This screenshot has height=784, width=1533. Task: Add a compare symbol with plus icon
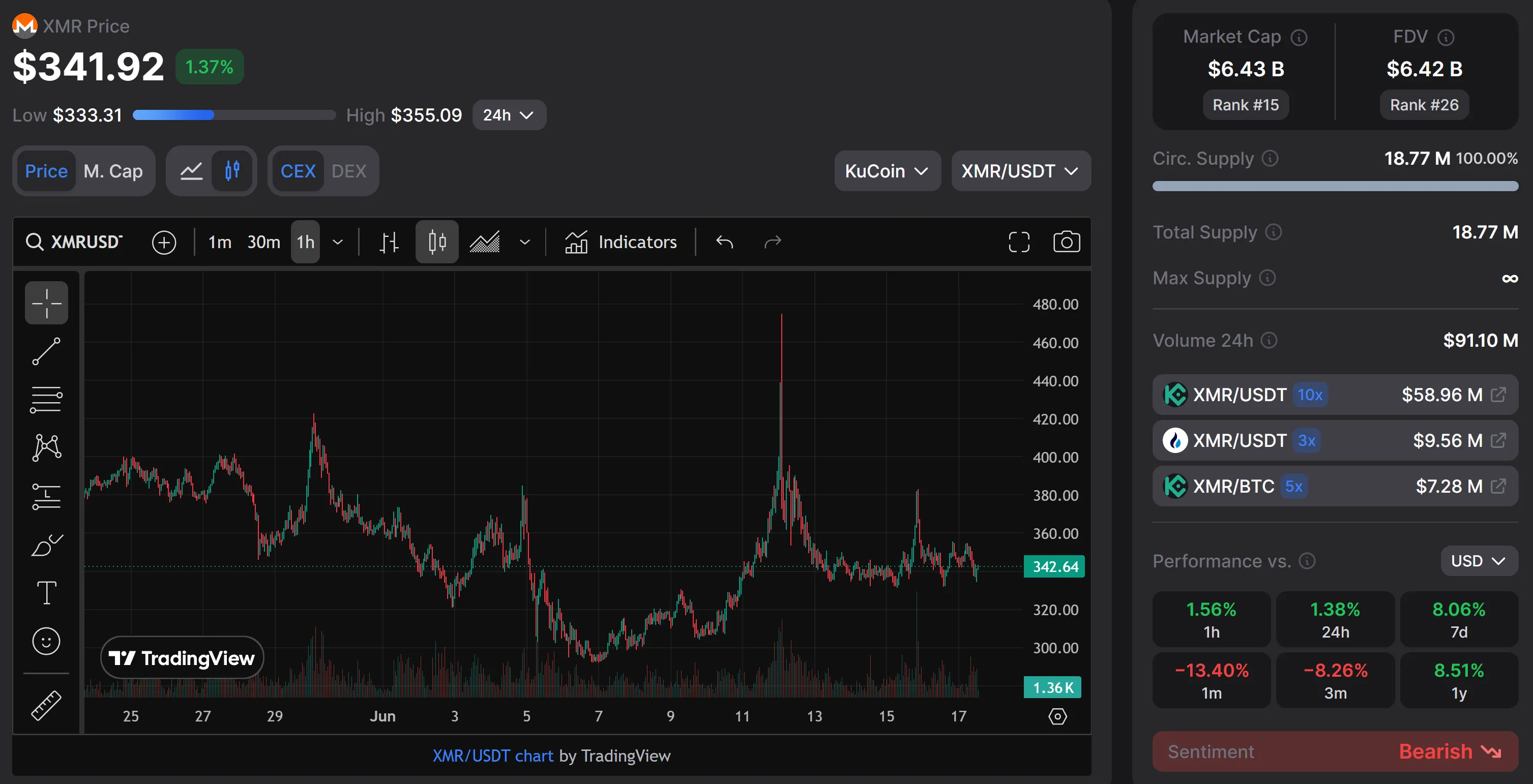(164, 242)
